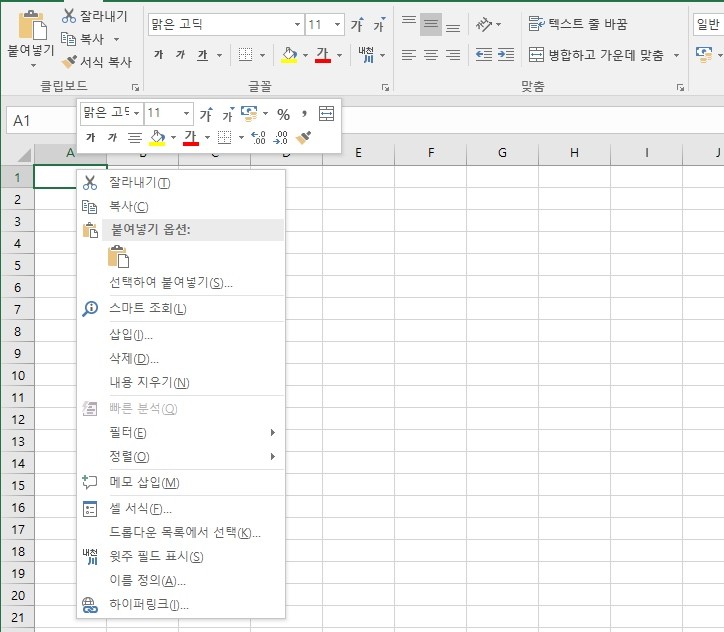The width and height of the screenshot is (724, 632).
Task: Toggle middle vertical alignment in ribbon
Action: click(x=430, y=24)
